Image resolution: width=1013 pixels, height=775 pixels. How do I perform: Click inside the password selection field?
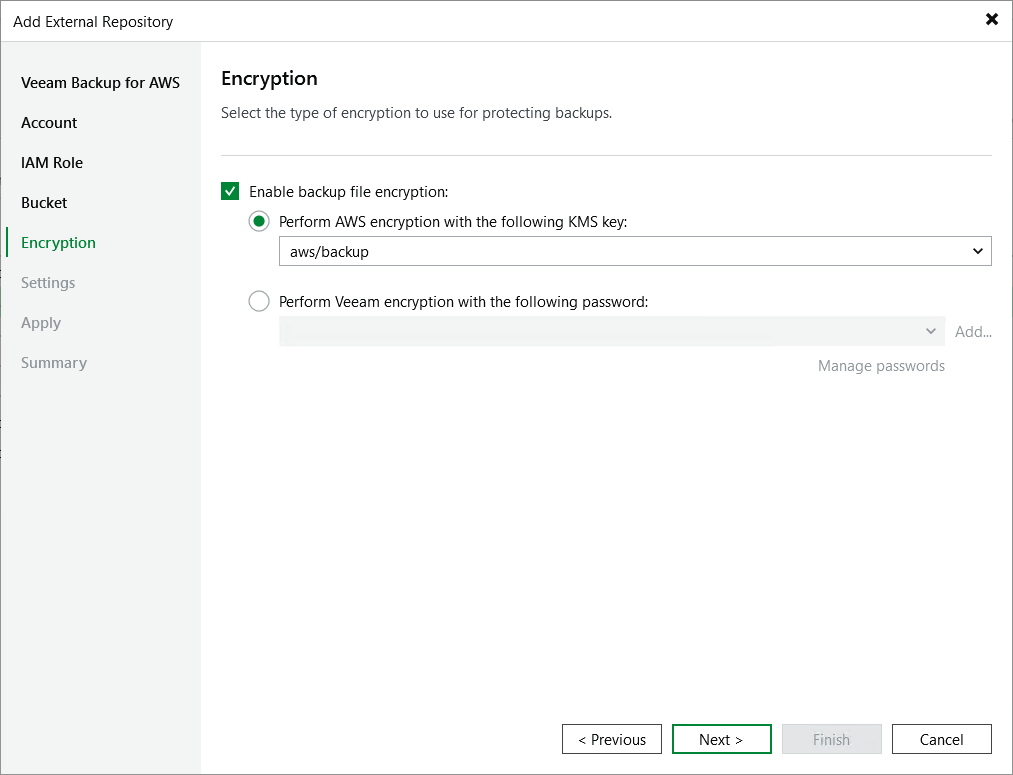pos(600,331)
